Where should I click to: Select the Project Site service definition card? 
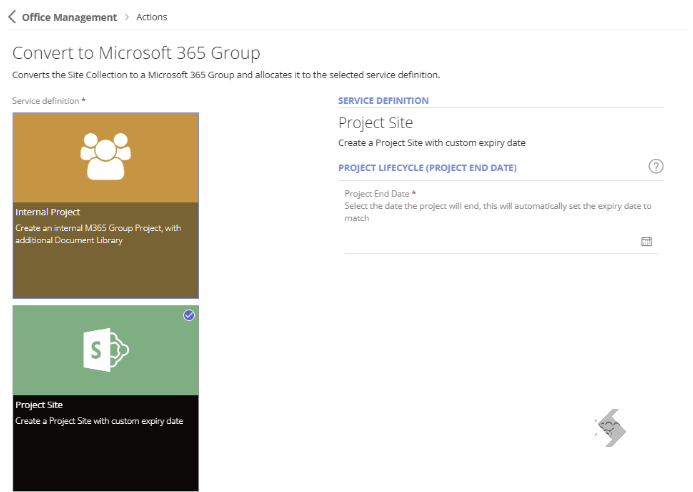click(106, 398)
